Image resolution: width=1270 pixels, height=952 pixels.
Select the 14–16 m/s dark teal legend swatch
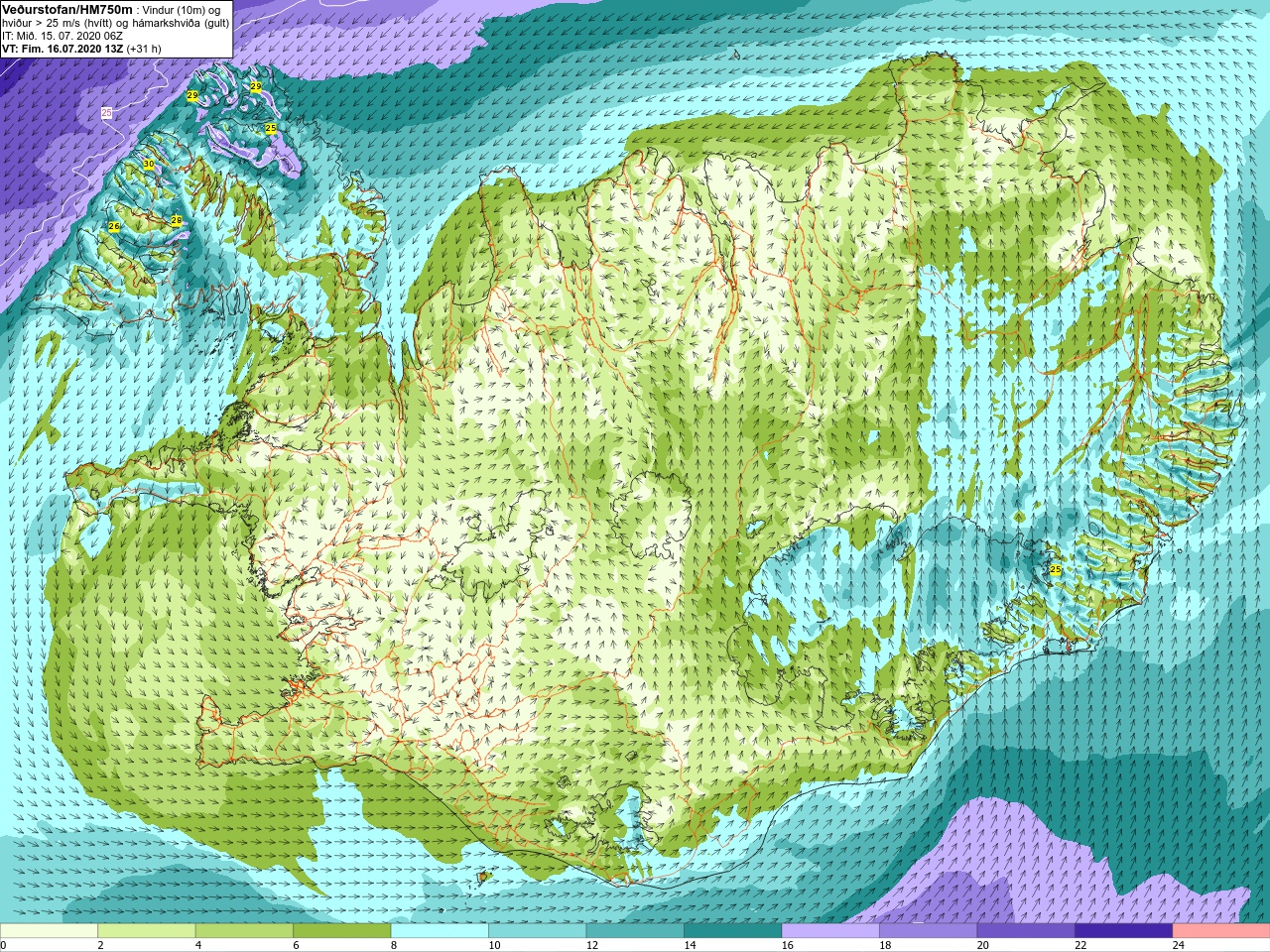click(x=732, y=931)
